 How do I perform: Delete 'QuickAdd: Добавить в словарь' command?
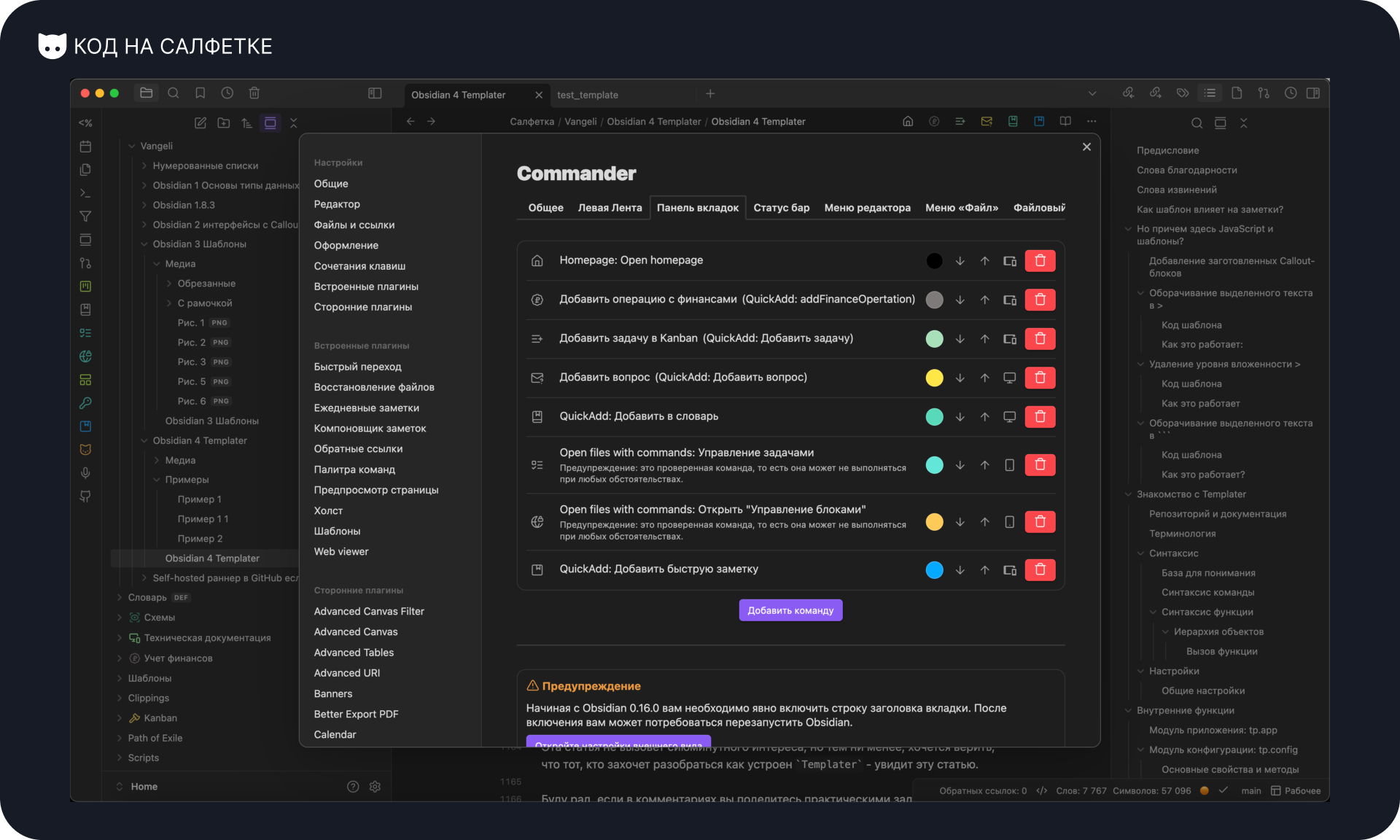pos(1040,416)
